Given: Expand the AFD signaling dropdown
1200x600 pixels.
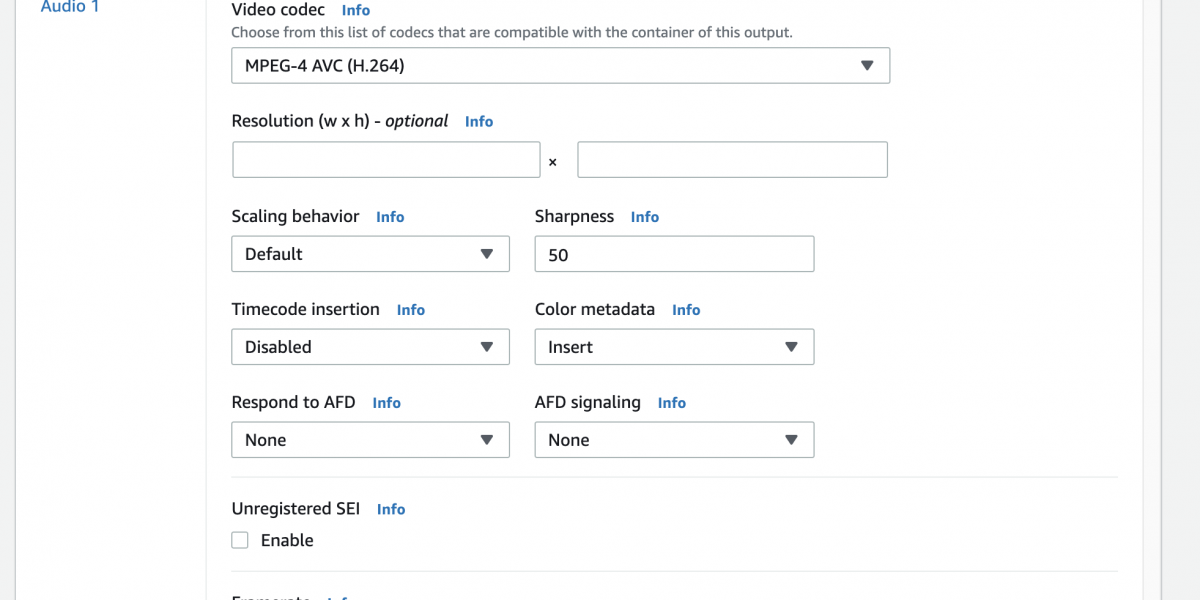Looking at the screenshot, I should pos(674,440).
